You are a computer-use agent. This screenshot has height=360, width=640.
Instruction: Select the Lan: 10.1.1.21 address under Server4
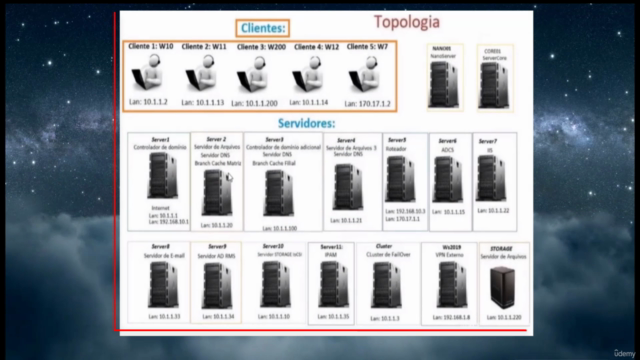346,220
